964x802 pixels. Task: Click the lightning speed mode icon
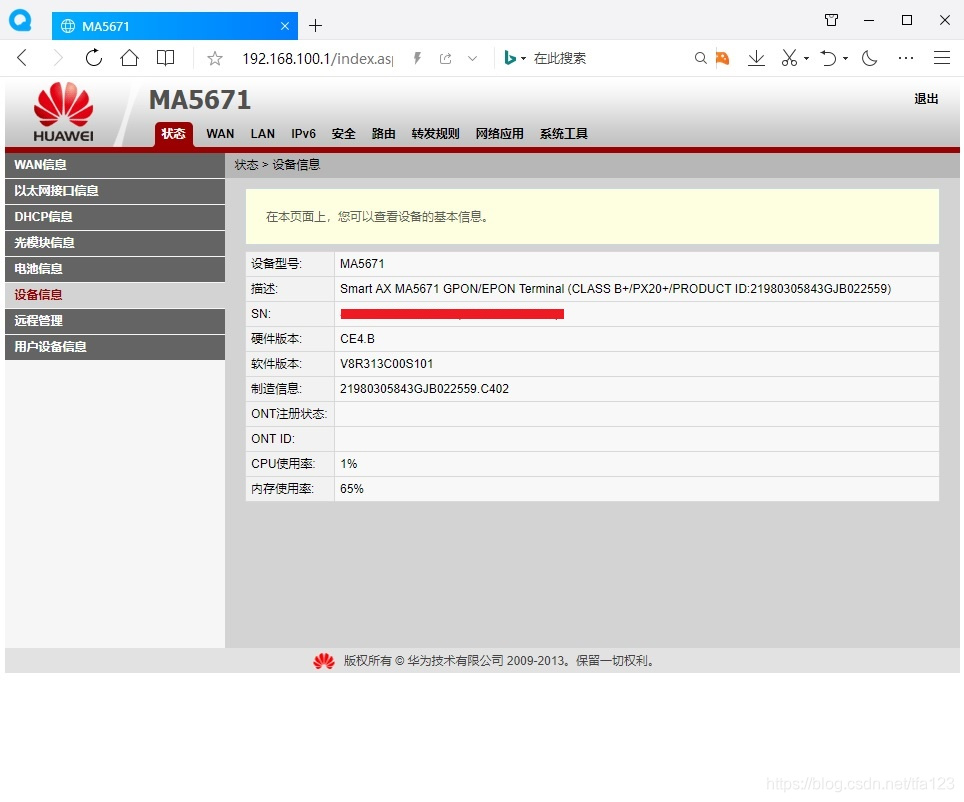pyautogui.click(x=417, y=58)
